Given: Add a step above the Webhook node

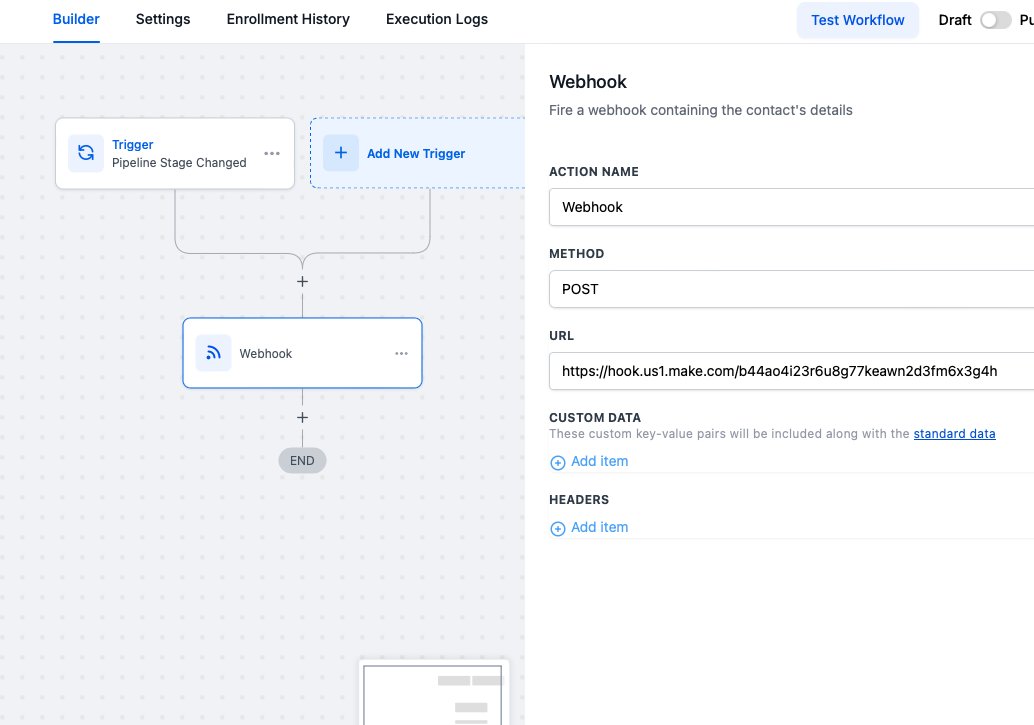Looking at the screenshot, I should coord(302,282).
